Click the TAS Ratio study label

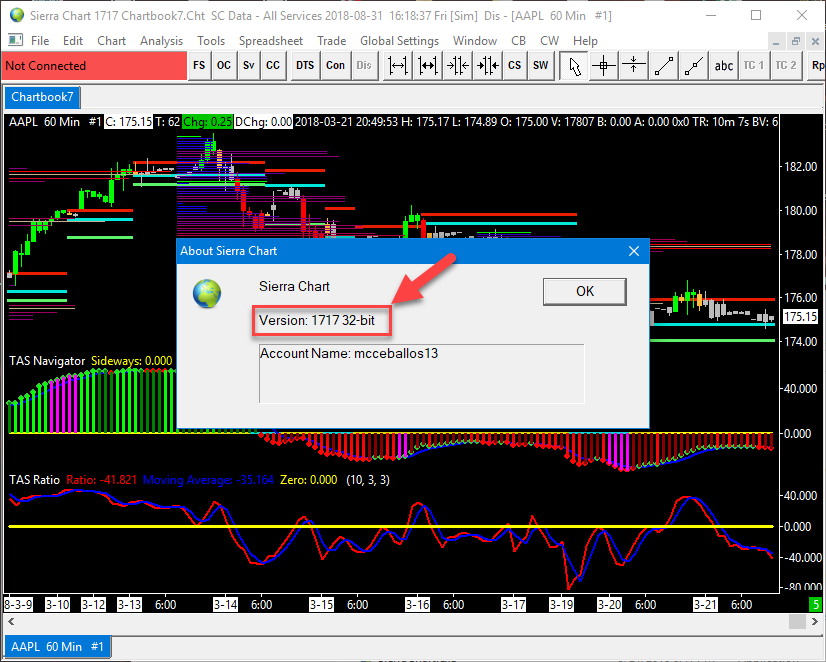[34, 480]
